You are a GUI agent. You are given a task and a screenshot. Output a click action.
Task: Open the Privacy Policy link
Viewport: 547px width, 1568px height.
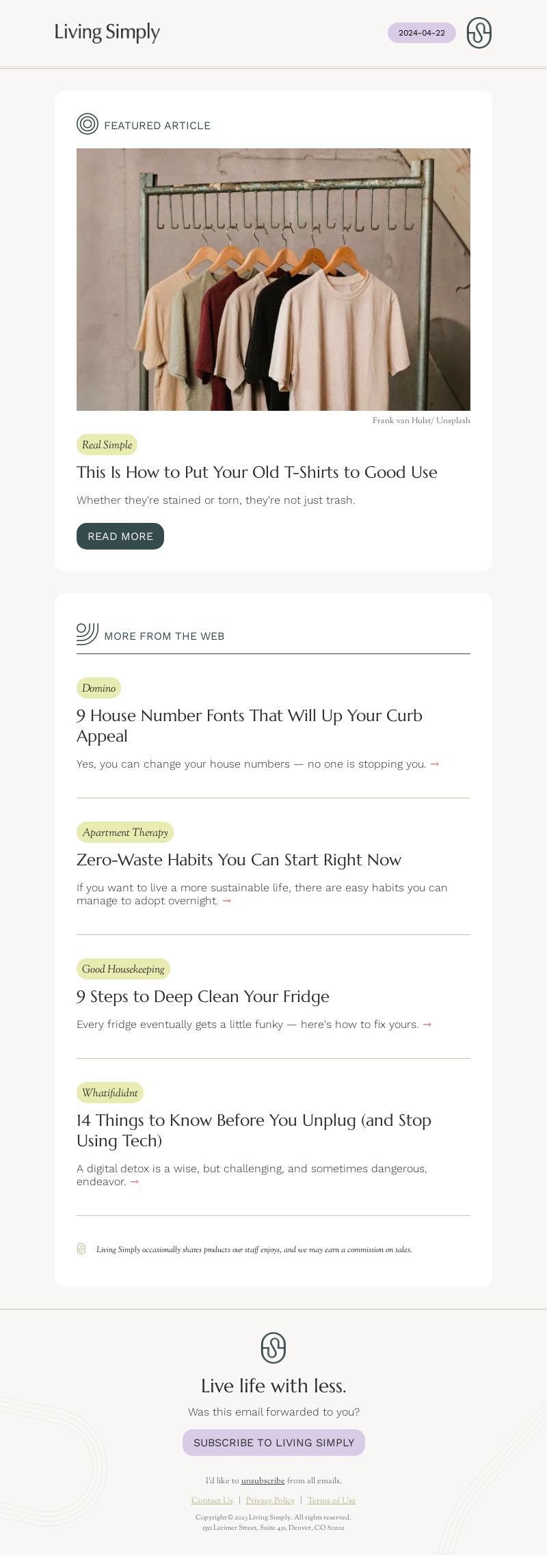tap(270, 1500)
